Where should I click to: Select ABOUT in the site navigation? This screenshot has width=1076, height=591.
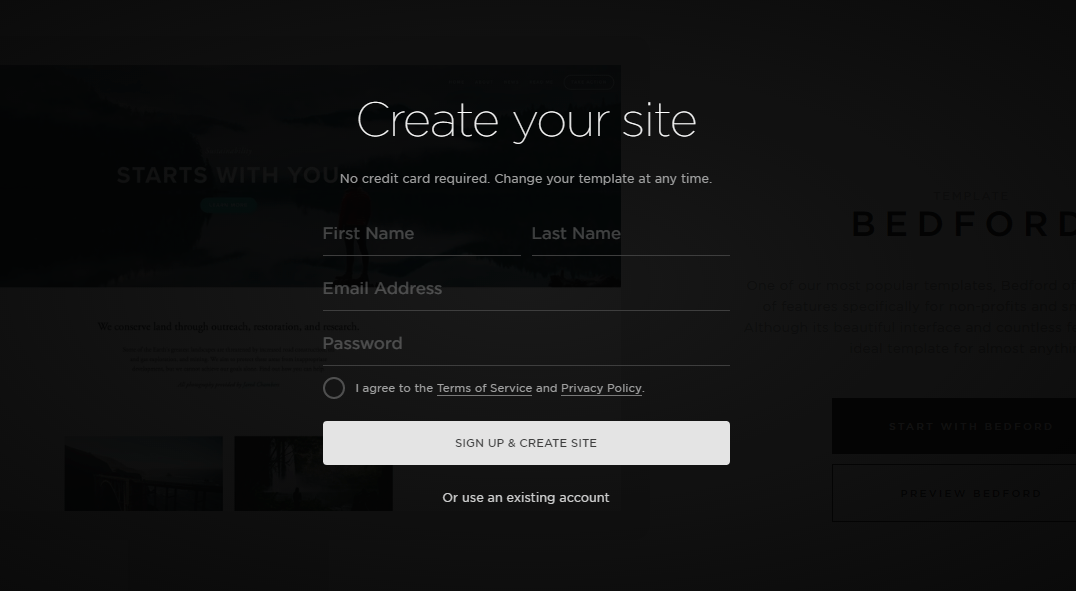(x=483, y=81)
